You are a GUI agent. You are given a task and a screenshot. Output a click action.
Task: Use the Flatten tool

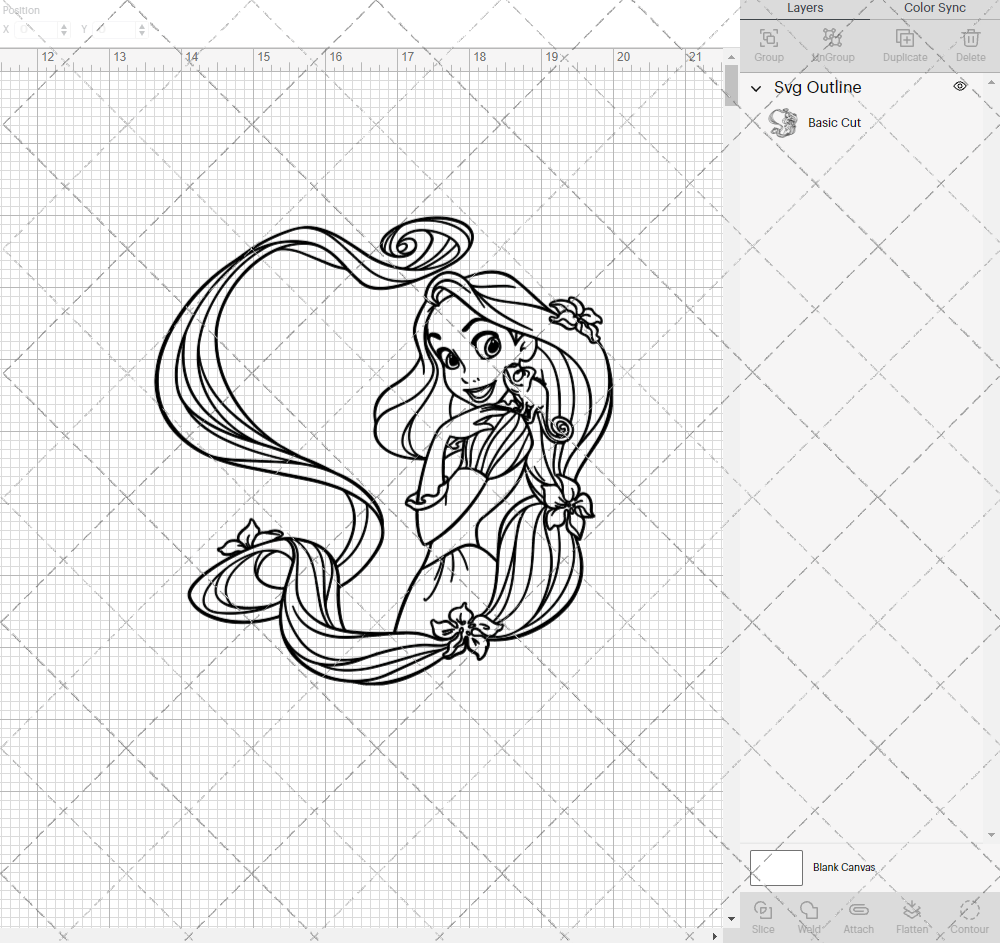point(912,912)
